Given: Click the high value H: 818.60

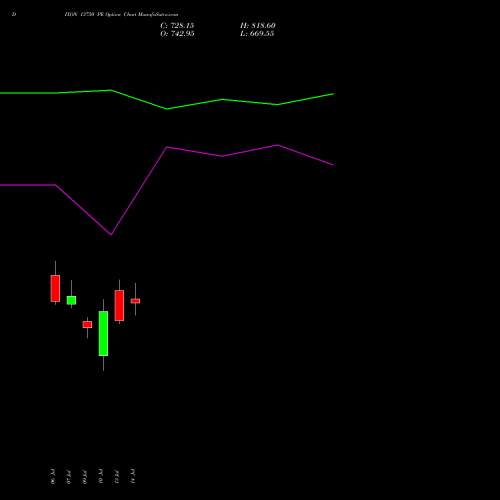Looking at the screenshot, I should pos(258,26).
